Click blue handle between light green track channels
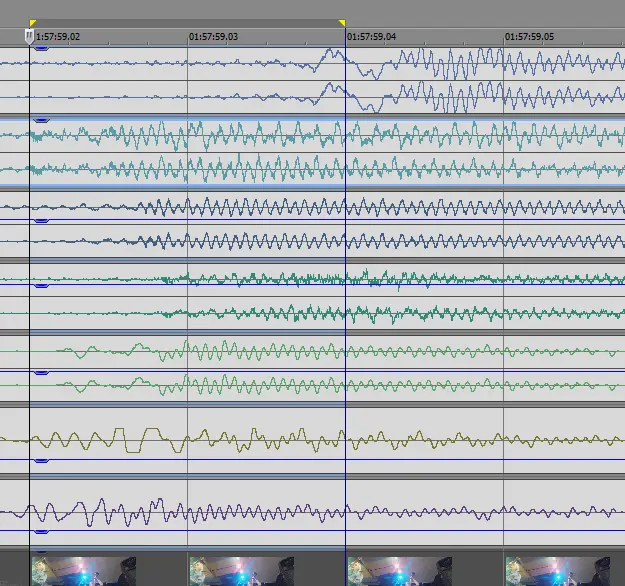 tap(41, 371)
